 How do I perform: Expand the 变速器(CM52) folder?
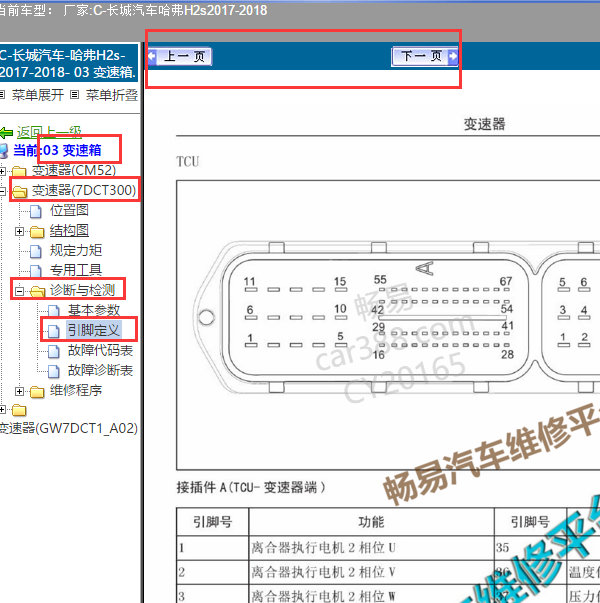click(3, 171)
